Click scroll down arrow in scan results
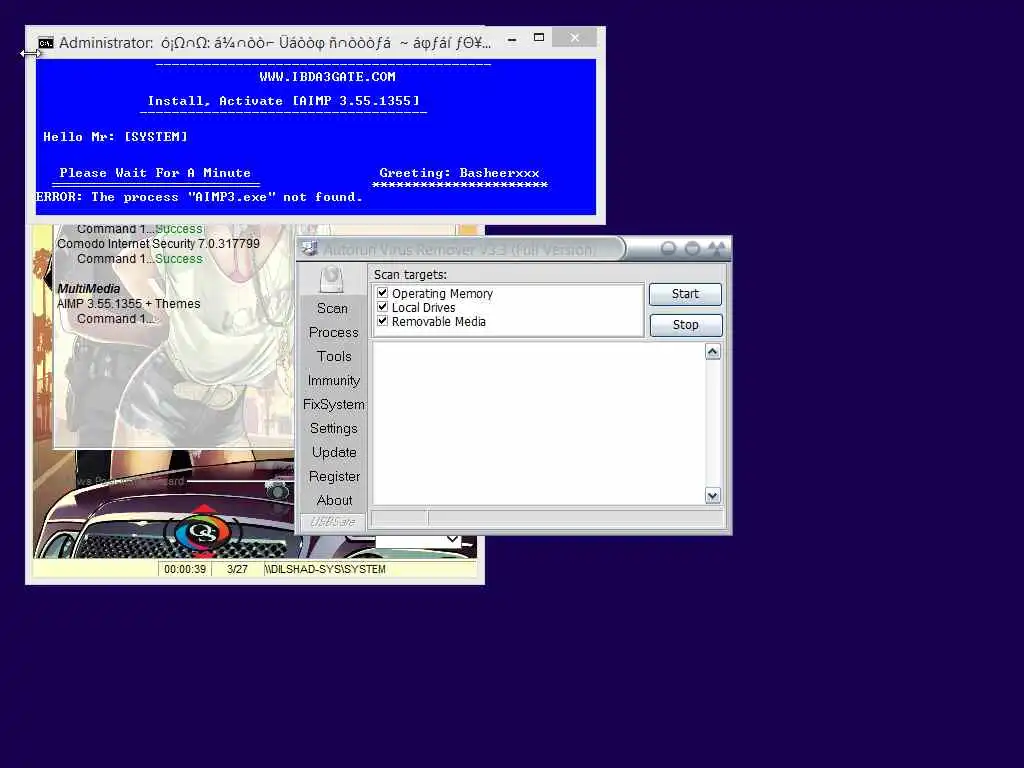Screen dimensions: 1024x768 click(712, 496)
